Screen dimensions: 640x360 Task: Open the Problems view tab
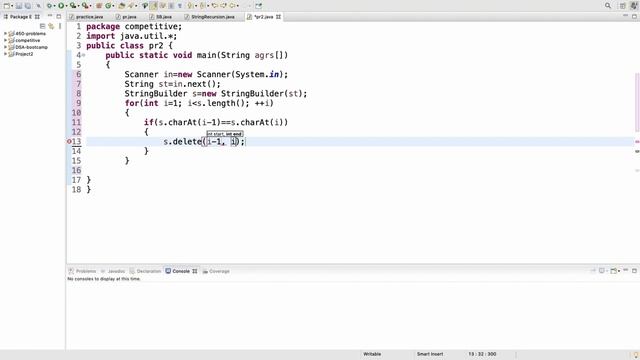[82, 271]
